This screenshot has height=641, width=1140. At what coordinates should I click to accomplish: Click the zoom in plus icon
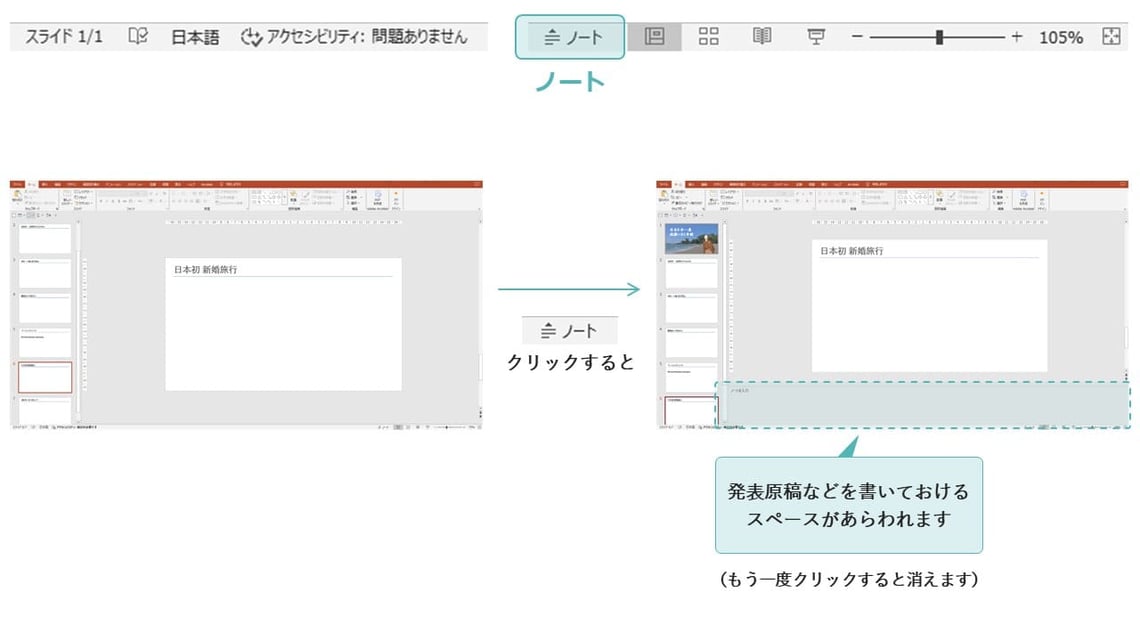pos(1017,37)
